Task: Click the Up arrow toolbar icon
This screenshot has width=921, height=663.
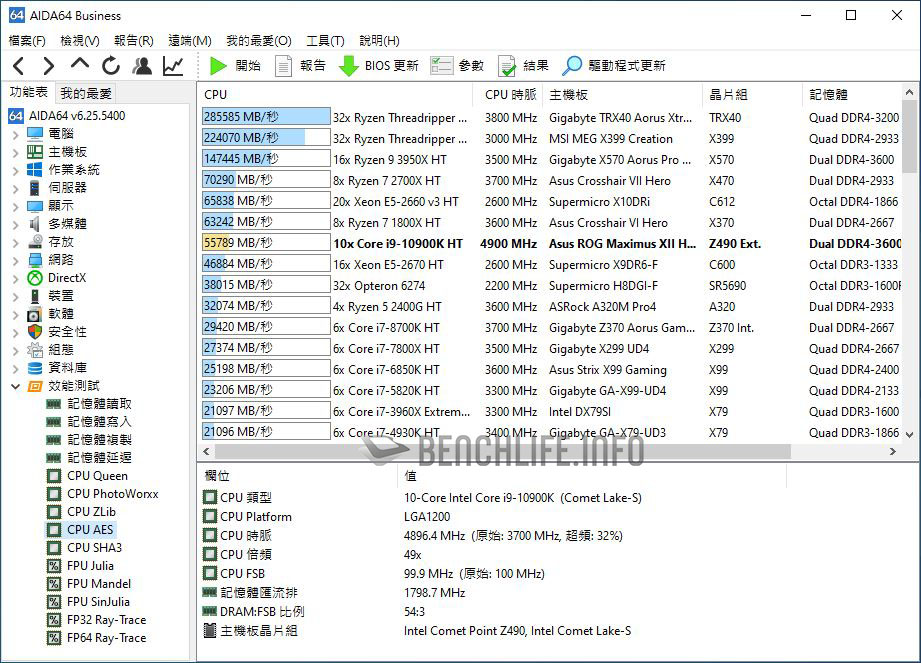Action: pos(80,66)
